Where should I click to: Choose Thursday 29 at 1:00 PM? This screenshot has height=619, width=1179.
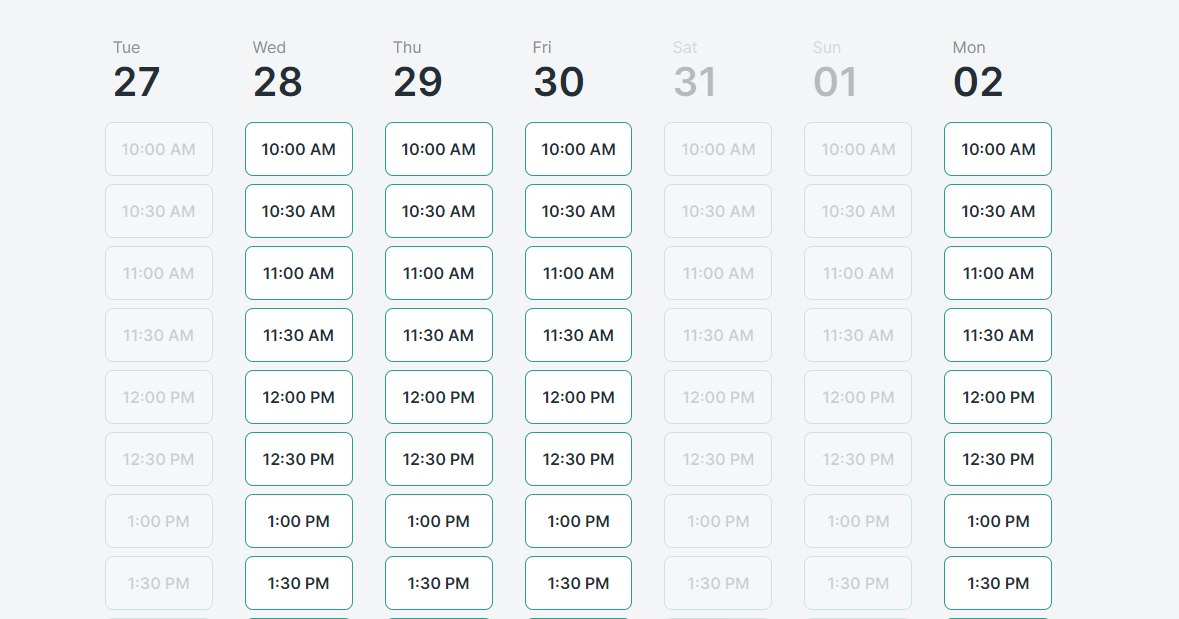tap(438, 521)
